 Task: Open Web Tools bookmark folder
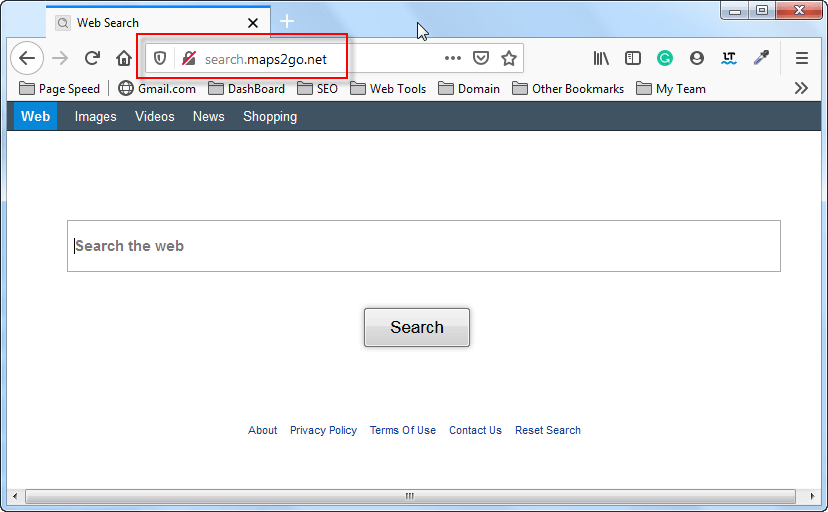pyautogui.click(x=388, y=89)
